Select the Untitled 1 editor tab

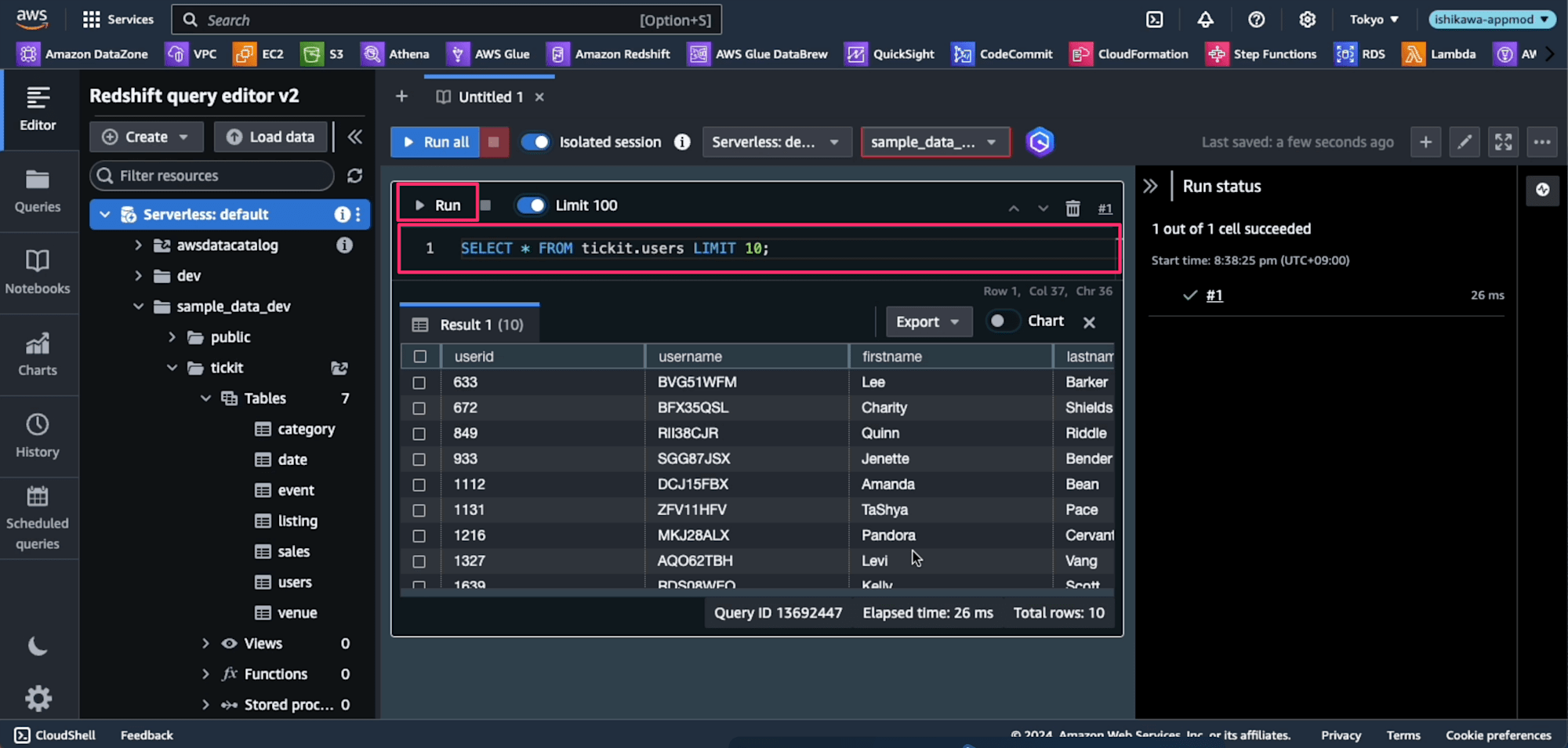(489, 96)
